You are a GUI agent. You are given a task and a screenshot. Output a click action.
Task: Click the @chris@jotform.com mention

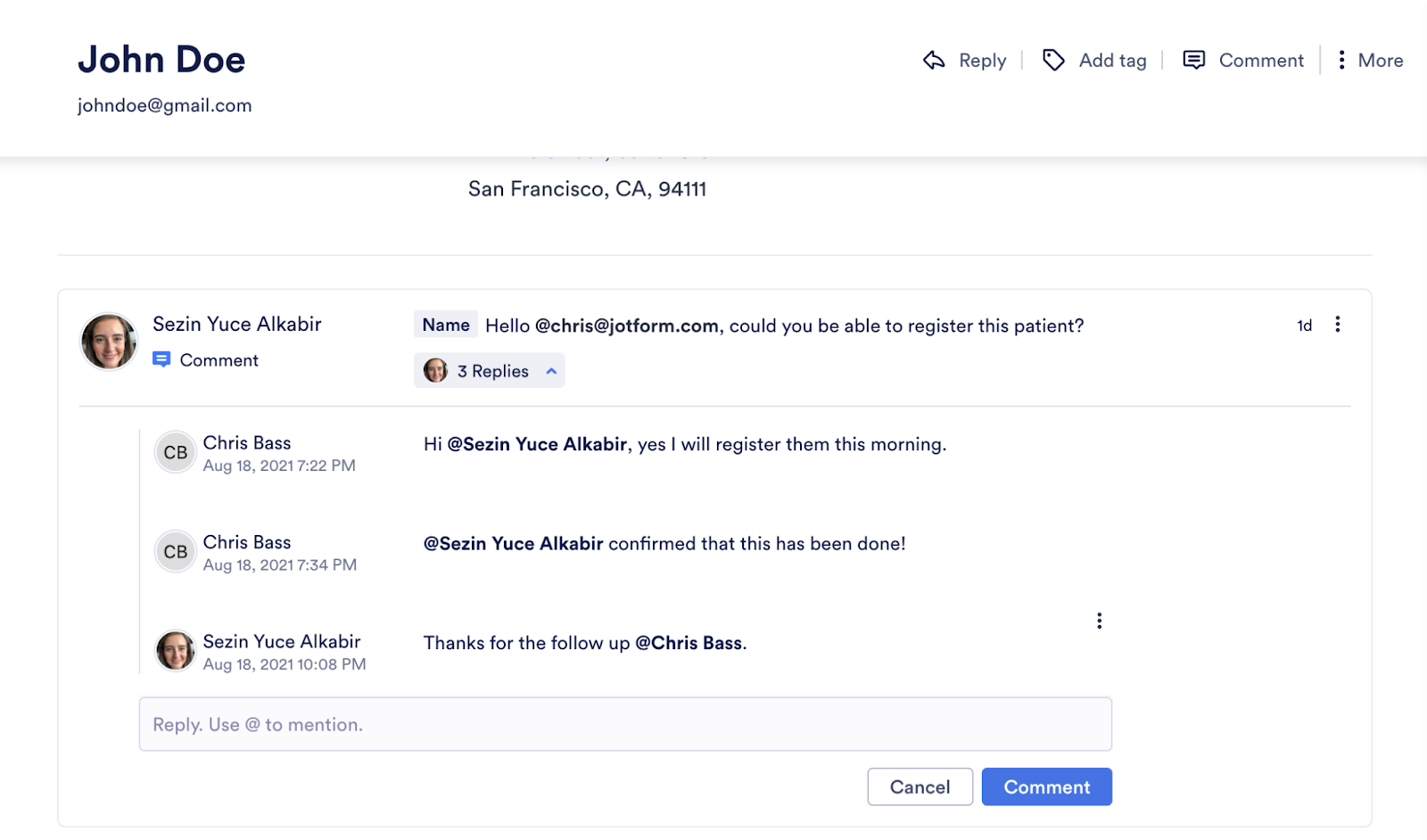pyautogui.click(x=626, y=325)
